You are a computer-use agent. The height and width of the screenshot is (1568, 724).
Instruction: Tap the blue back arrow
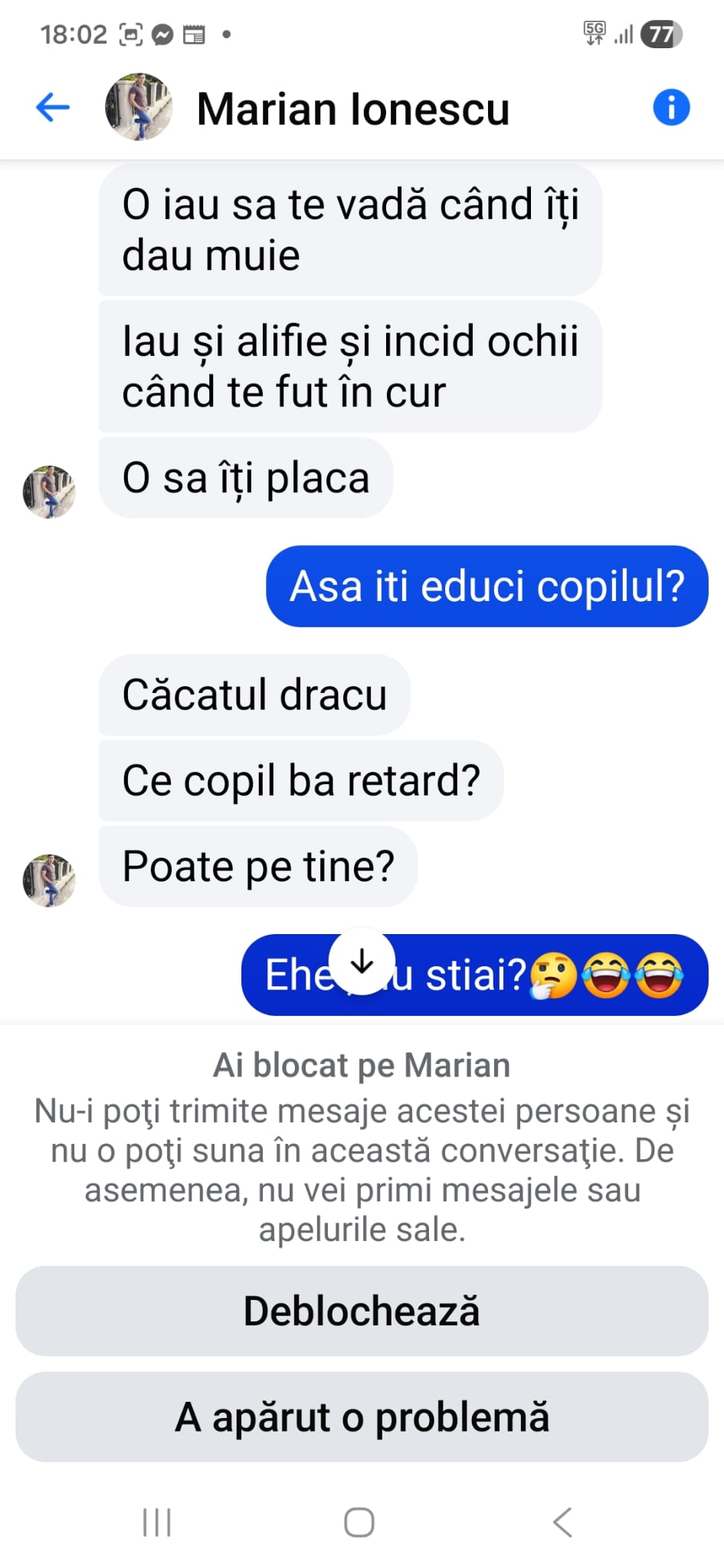tap(53, 107)
